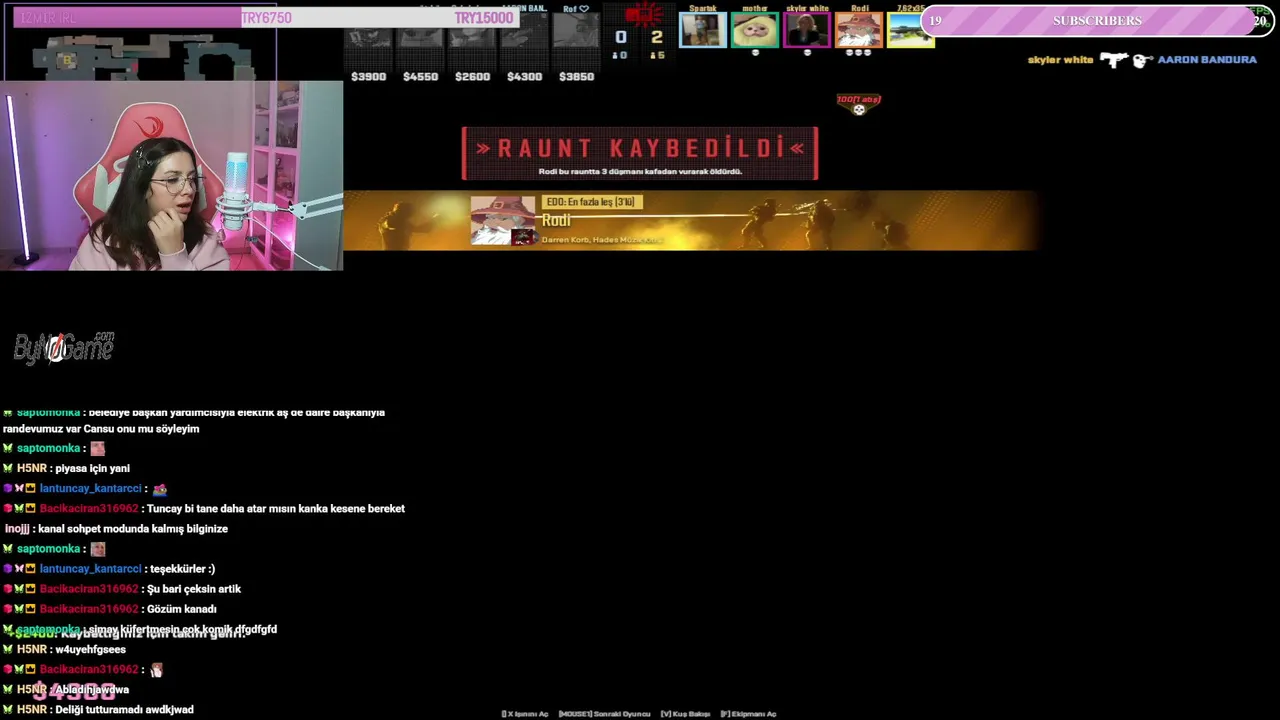This screenshot has width=1280, height=720.
Task: Click the Darren Korb, Hades music kit text
Action: click(602, 240)
